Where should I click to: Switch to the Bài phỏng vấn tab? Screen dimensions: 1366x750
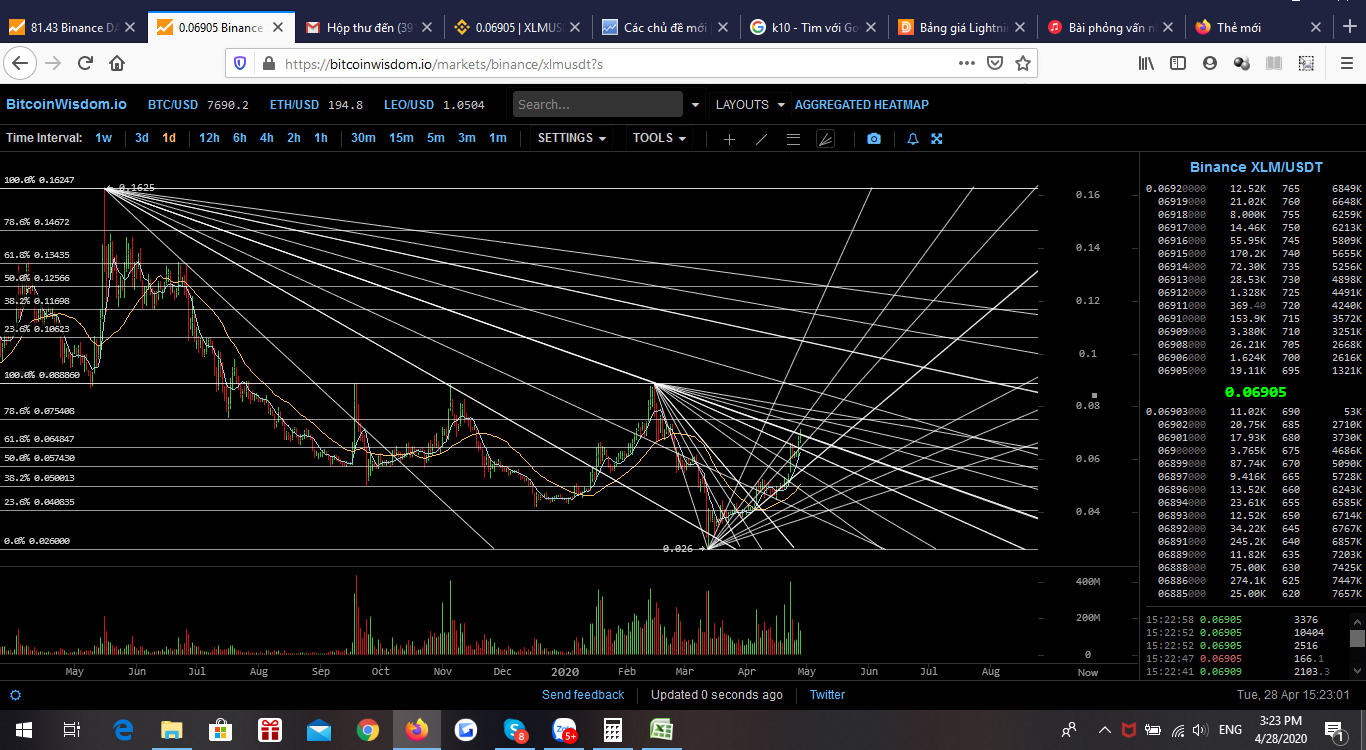[1107, 27]
